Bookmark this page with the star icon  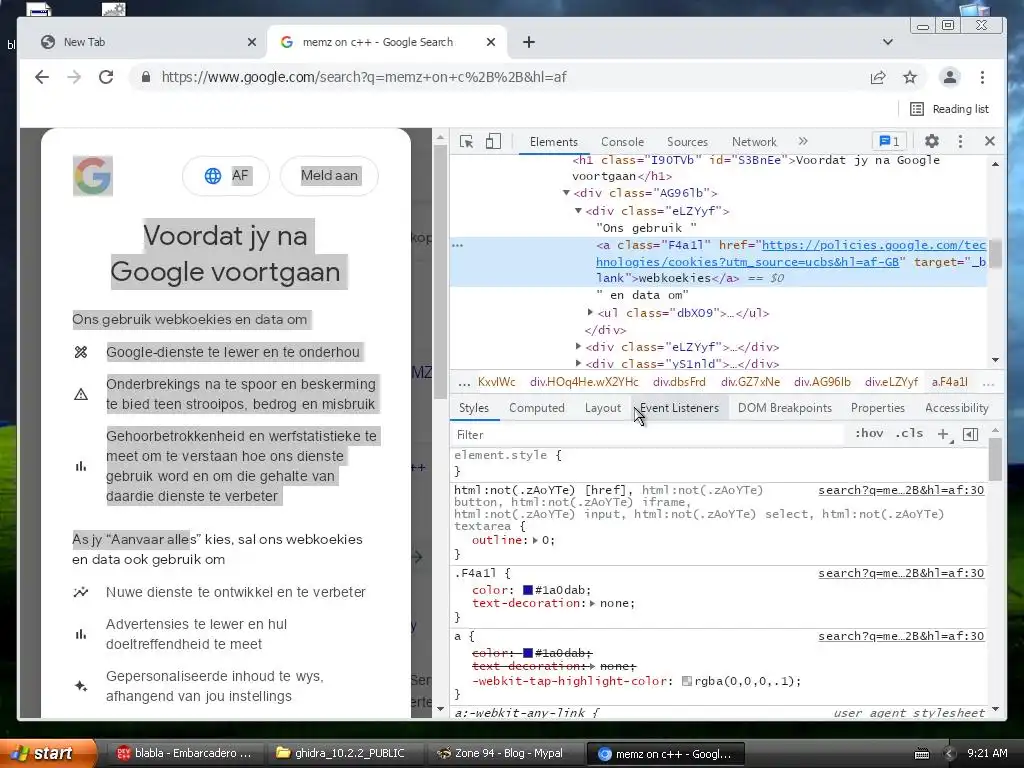click(910, 78)
